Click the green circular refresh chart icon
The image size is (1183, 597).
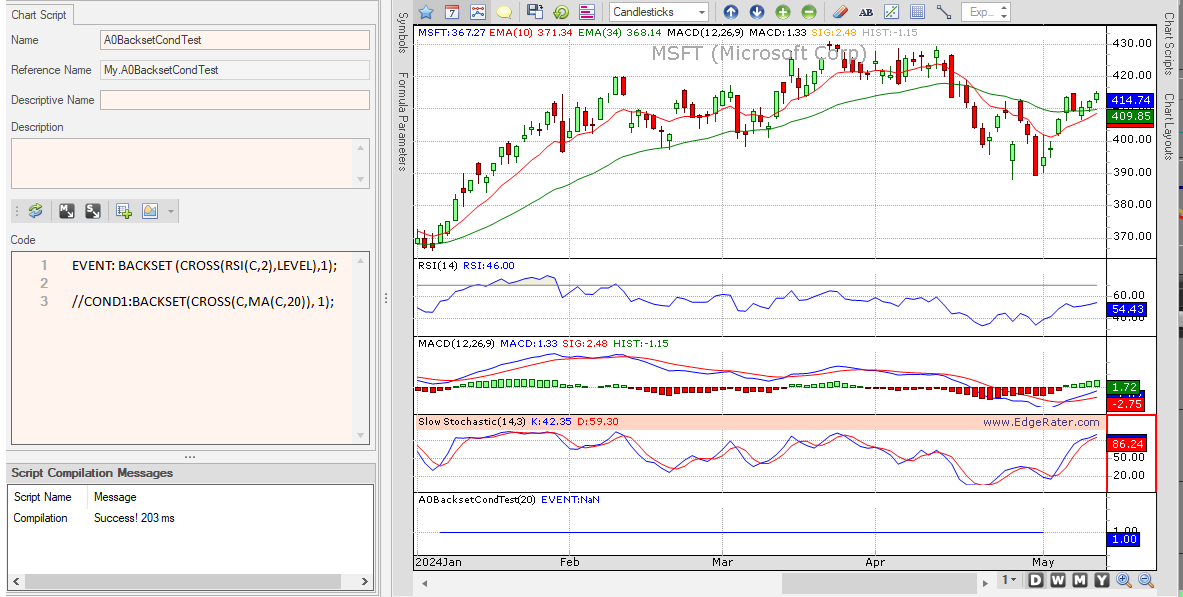tap(561, 12)
